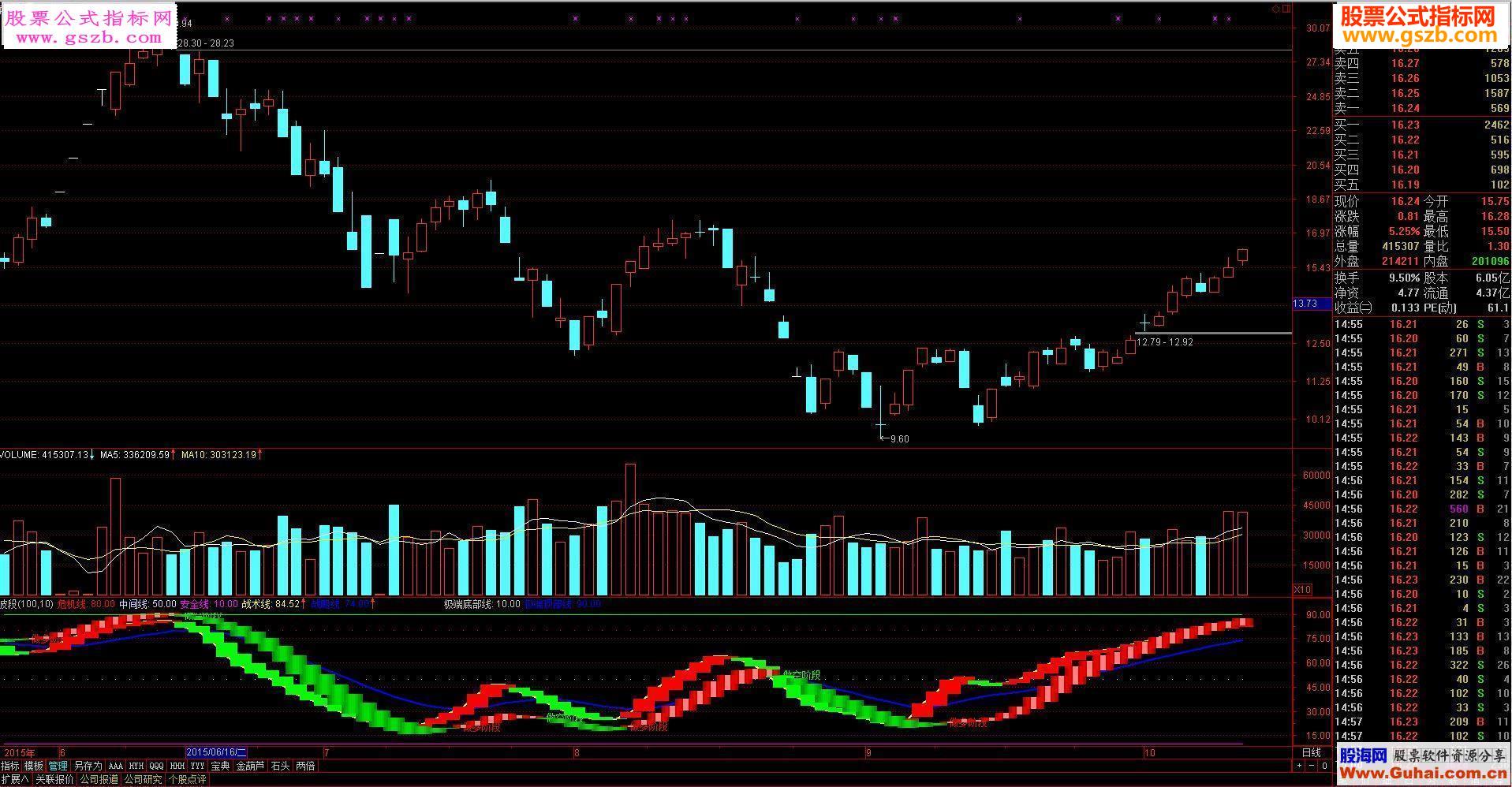Image resolution: width=1512 pixels, height=787 pixels.
Task: Select the 管理 tab
Action: [58, 766]
